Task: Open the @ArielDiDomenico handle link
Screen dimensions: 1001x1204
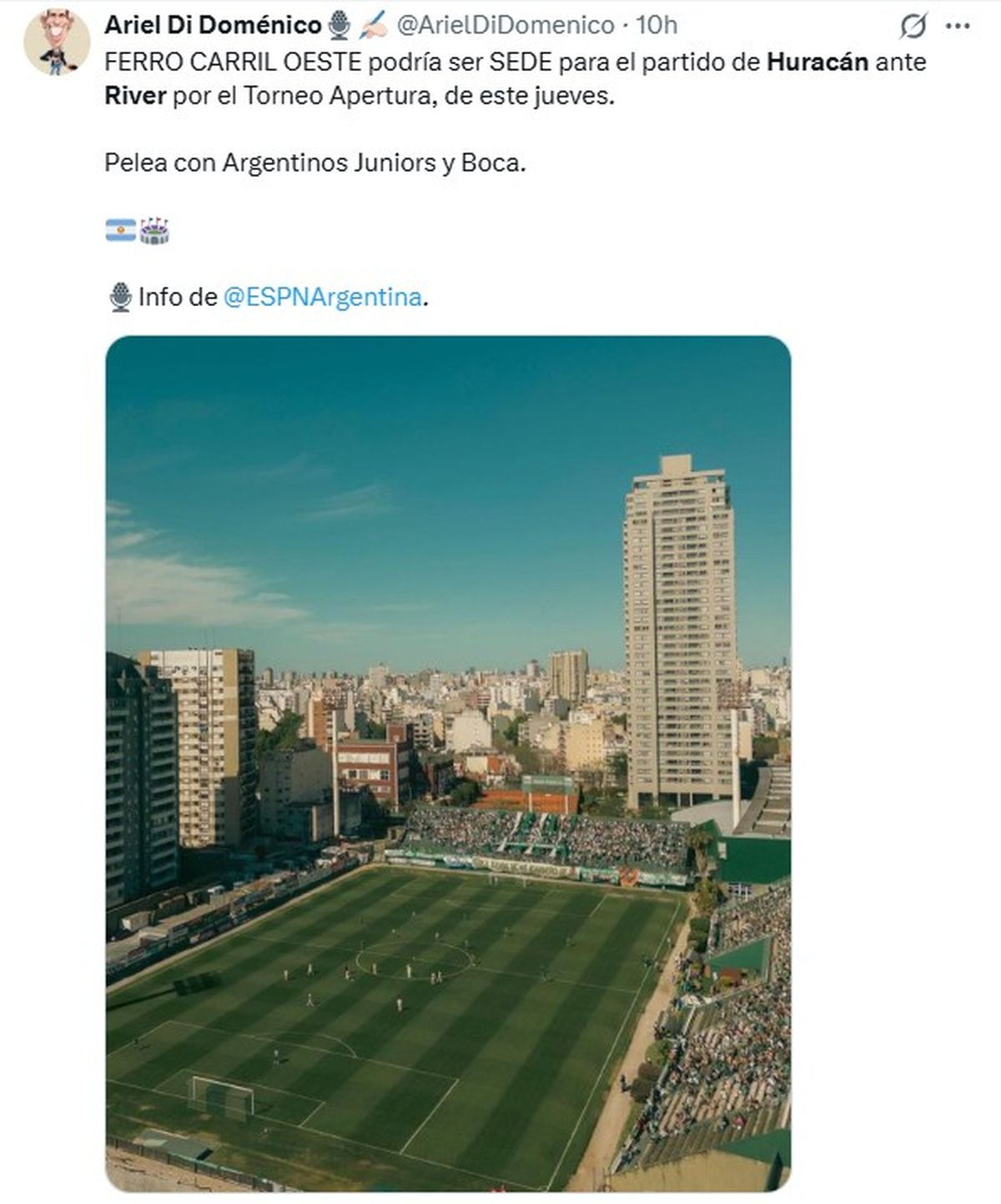Action: [505, 26]
